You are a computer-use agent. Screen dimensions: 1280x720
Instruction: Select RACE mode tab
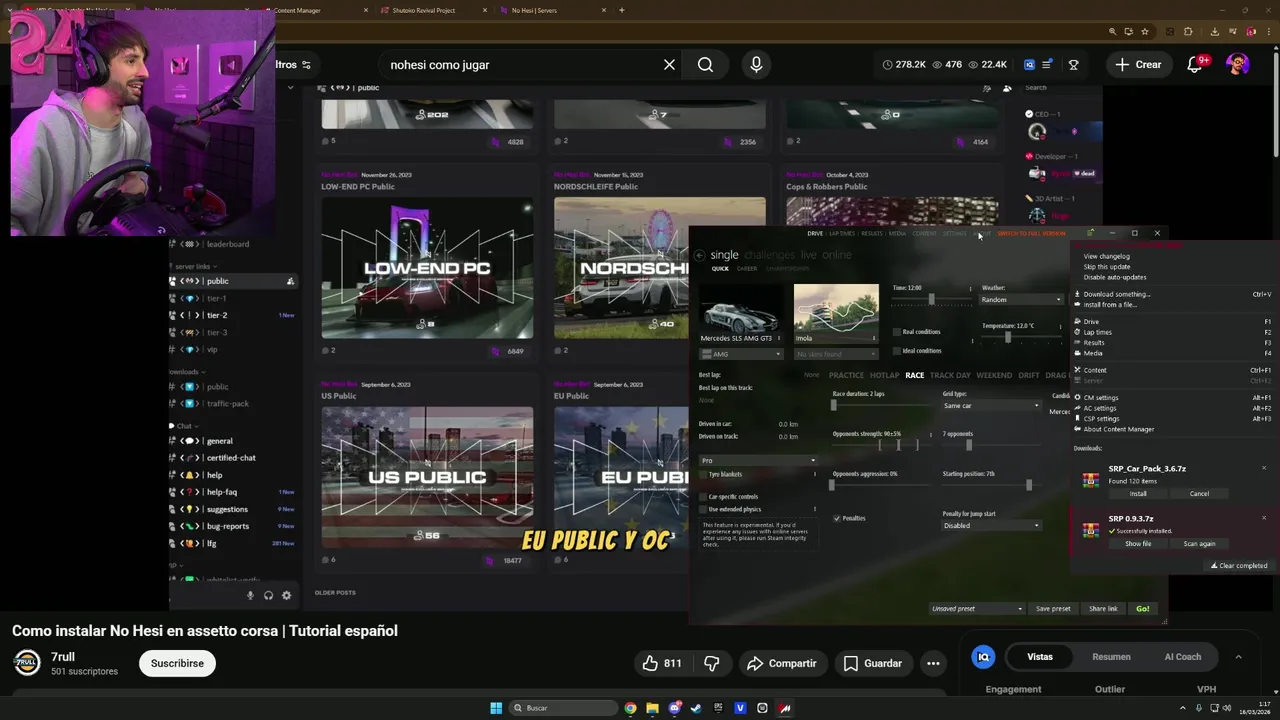point(914,375)
